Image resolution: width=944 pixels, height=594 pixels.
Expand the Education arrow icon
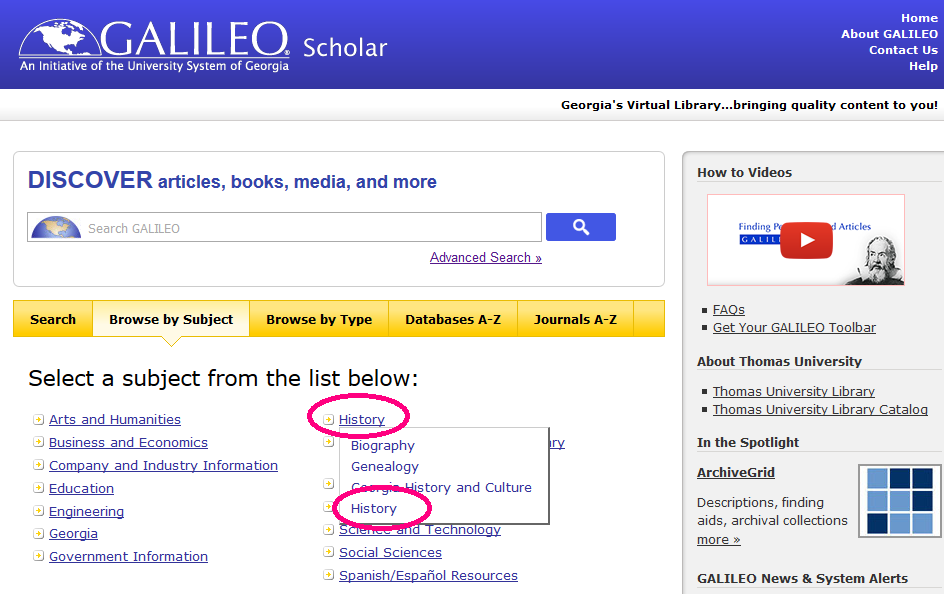click(39, 488)
